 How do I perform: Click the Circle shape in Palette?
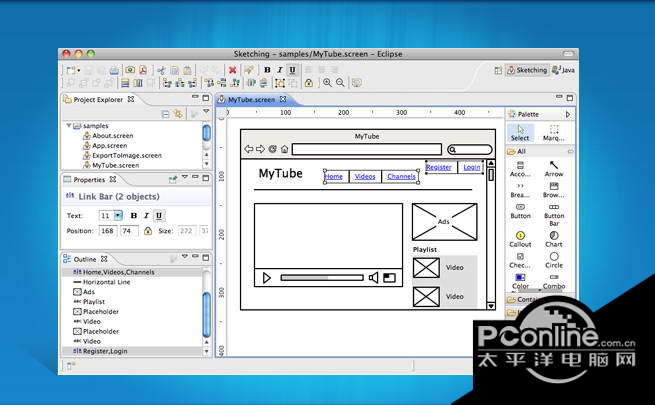(x=553, y=260)
